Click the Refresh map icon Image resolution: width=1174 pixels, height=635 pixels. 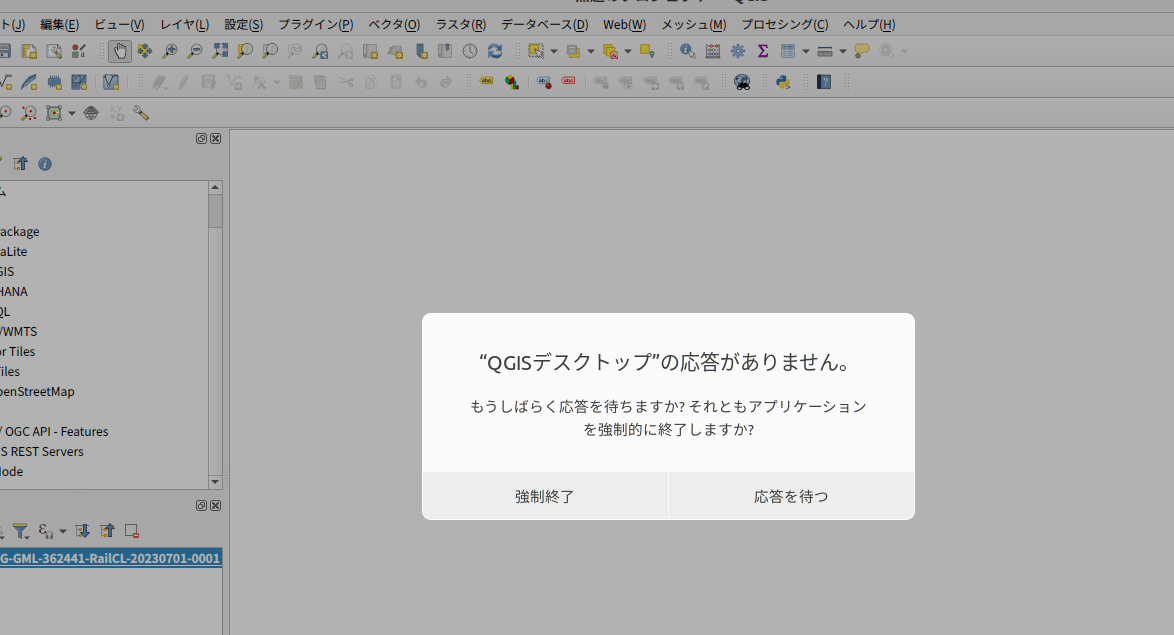tap(495, 51)
